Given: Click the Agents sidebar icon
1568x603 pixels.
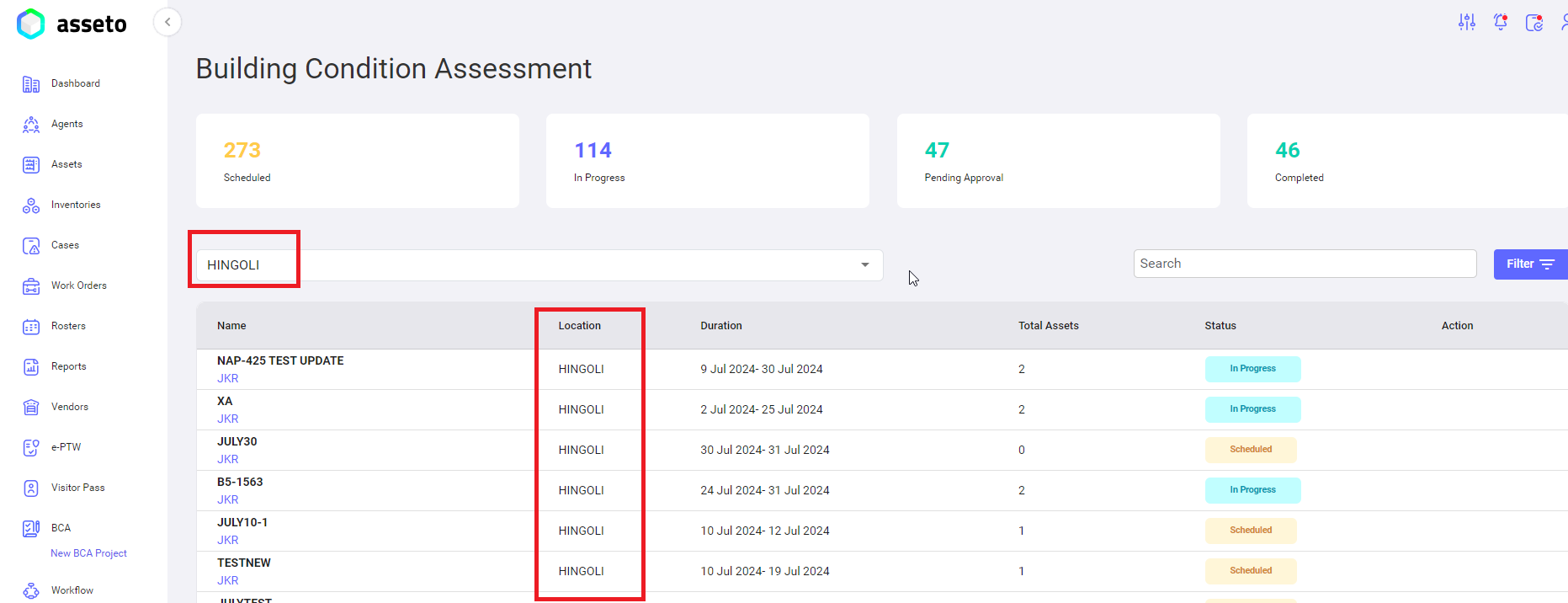Looking at the screenshot, I should point(31,125).
